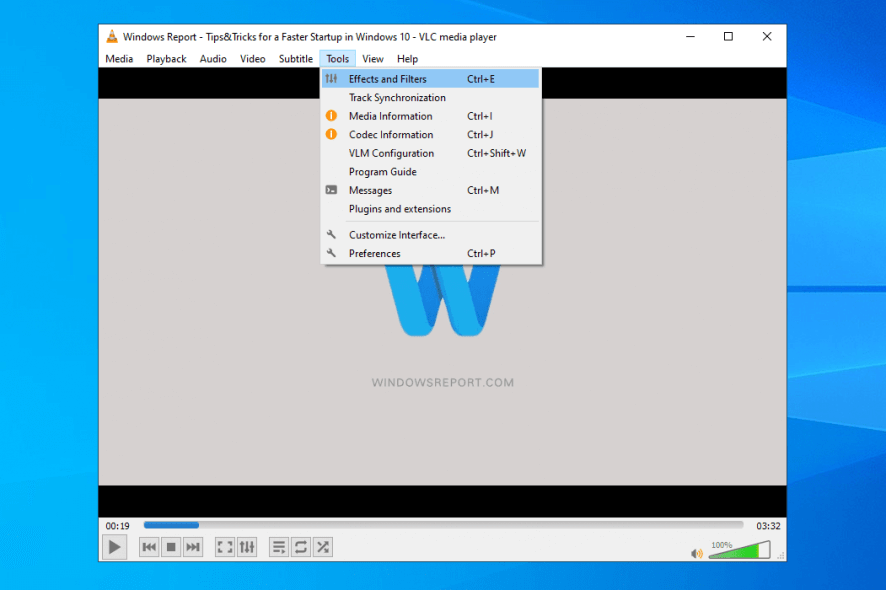
Task: Close the VLC media player window
Action: pyautogui.click(x=767, y=37)
